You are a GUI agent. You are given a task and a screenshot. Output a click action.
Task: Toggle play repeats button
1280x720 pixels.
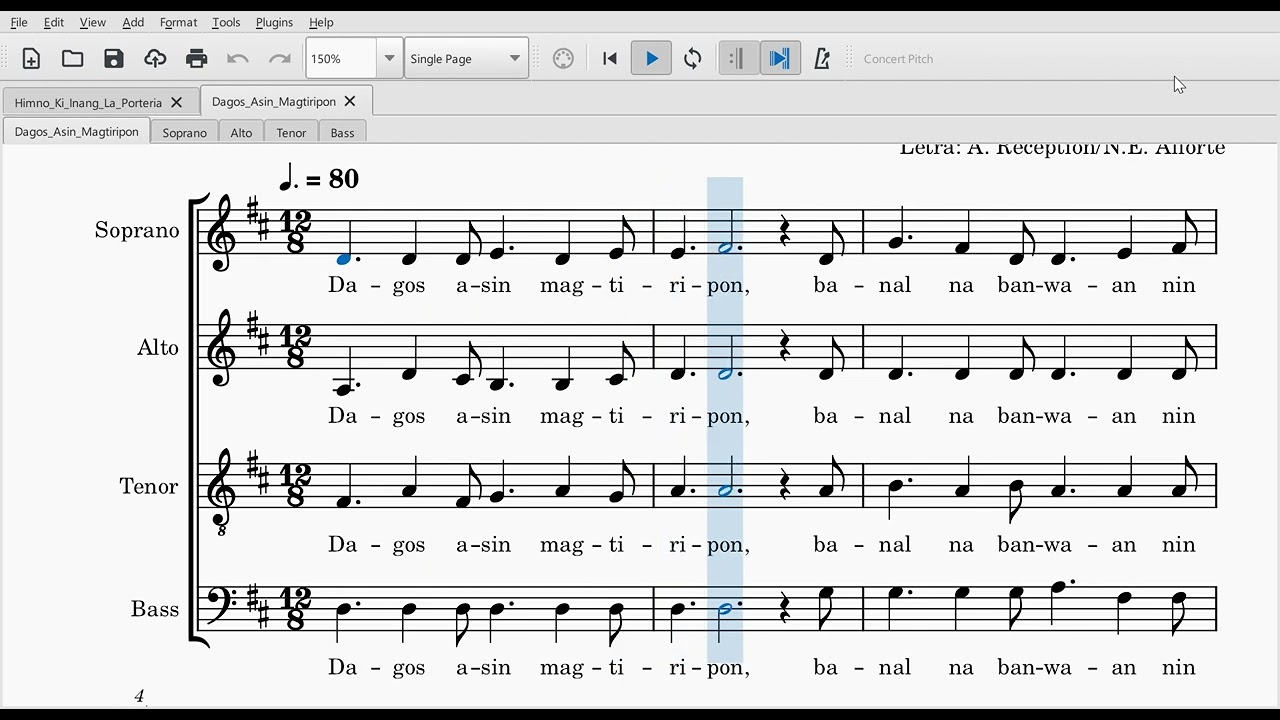pyautogui.click(x=738, y=59)
